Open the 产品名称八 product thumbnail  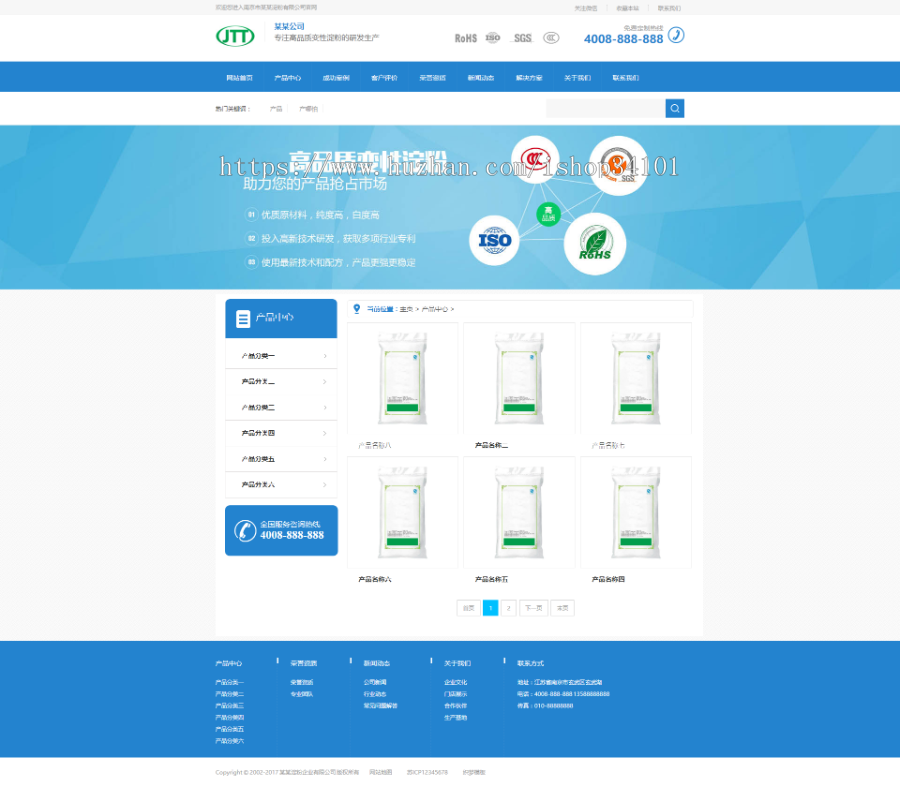click(402, 378)
